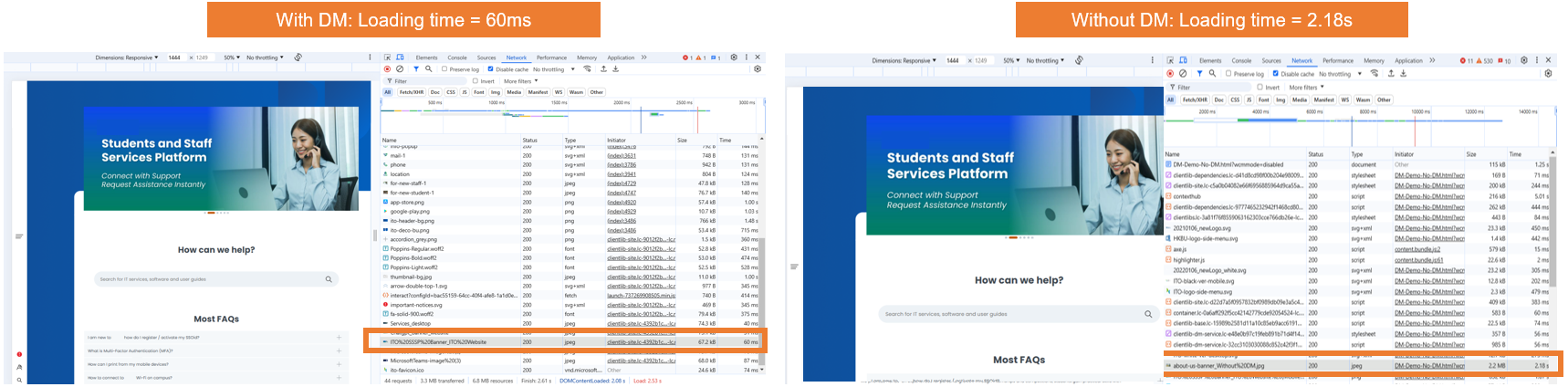Screen dimensions: 1568x387
Task: Select app-store.png request row in left DevTools
Action: [x=570, y=202]
